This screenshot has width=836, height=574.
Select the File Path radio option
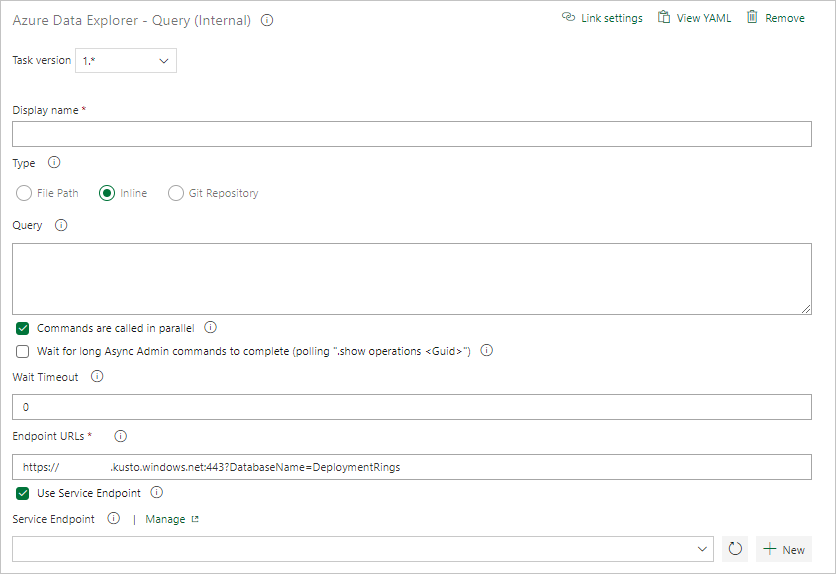(x=24, y=193)
